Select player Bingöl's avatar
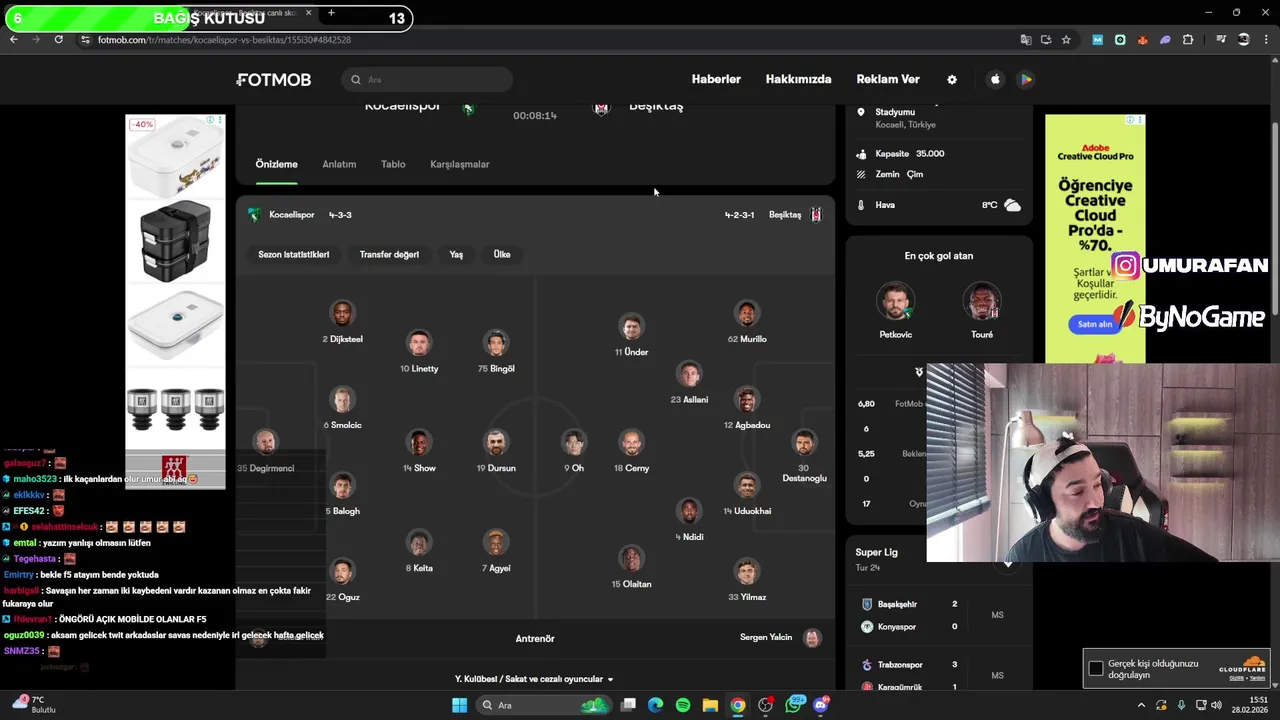 (496, 343)
